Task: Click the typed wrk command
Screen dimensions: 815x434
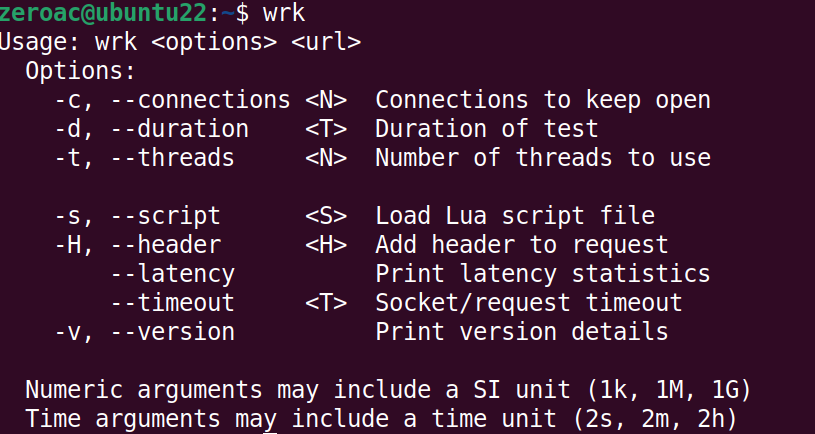Action: [284, 14]
